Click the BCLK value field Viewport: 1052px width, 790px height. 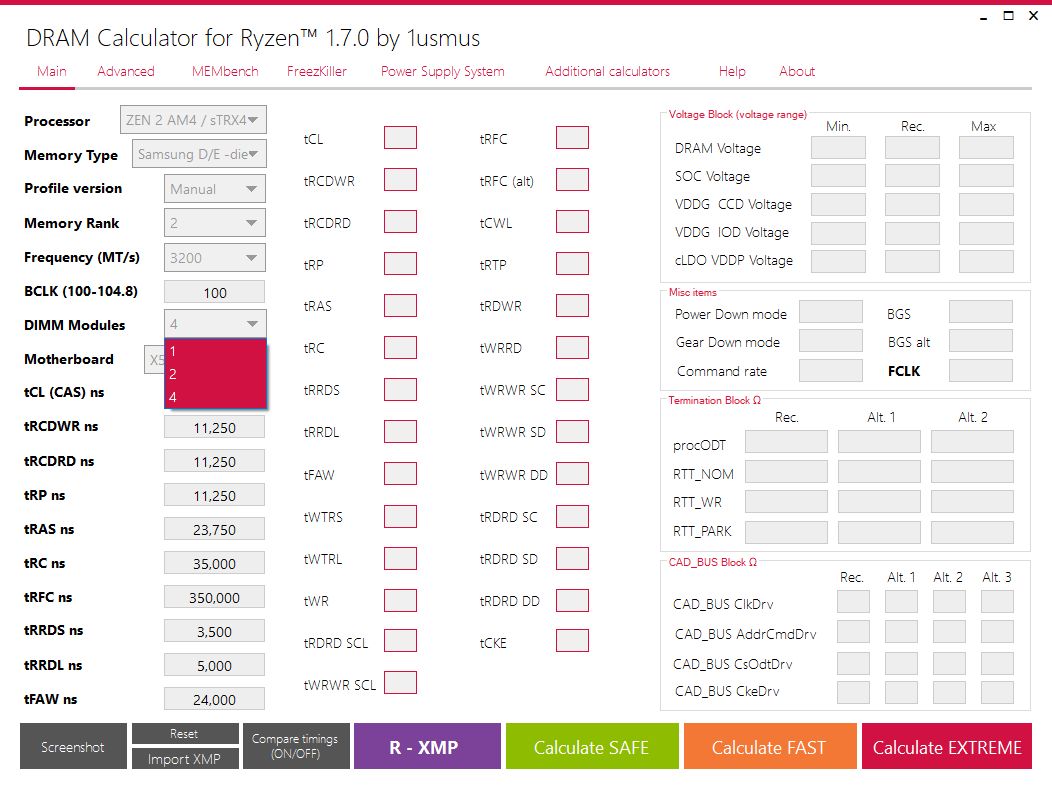[215, 293]
